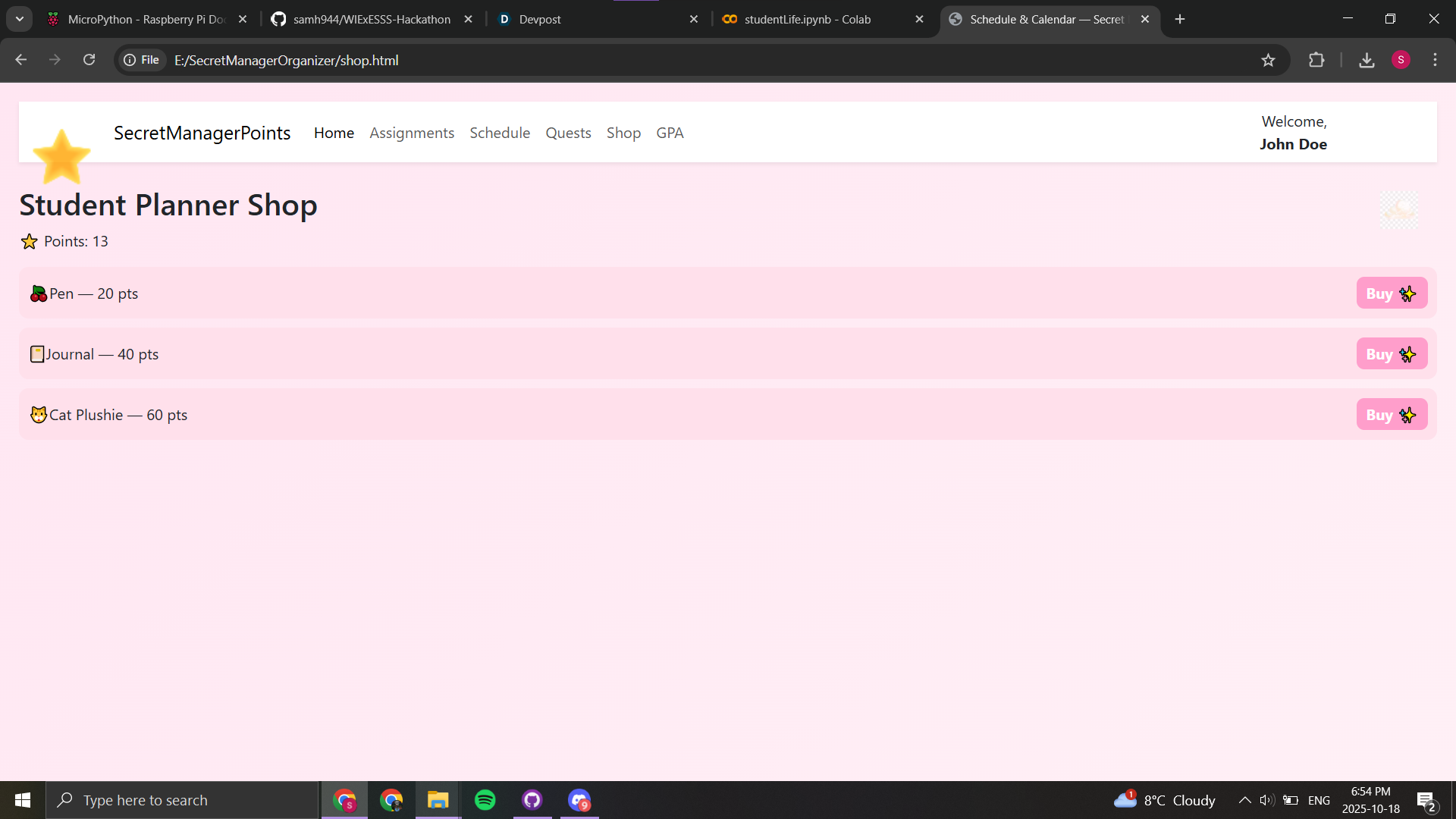Open File Explorer from taskbar
This screenshot has width=1456, height=819.
pyautogui.click(x=438, y=800)
